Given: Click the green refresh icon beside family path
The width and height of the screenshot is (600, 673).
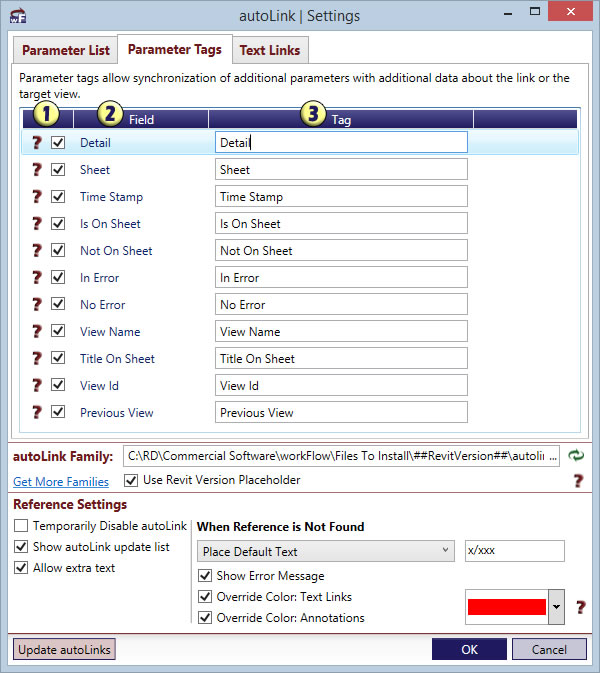Looking at the screenshot, I should tap(576, 455).
